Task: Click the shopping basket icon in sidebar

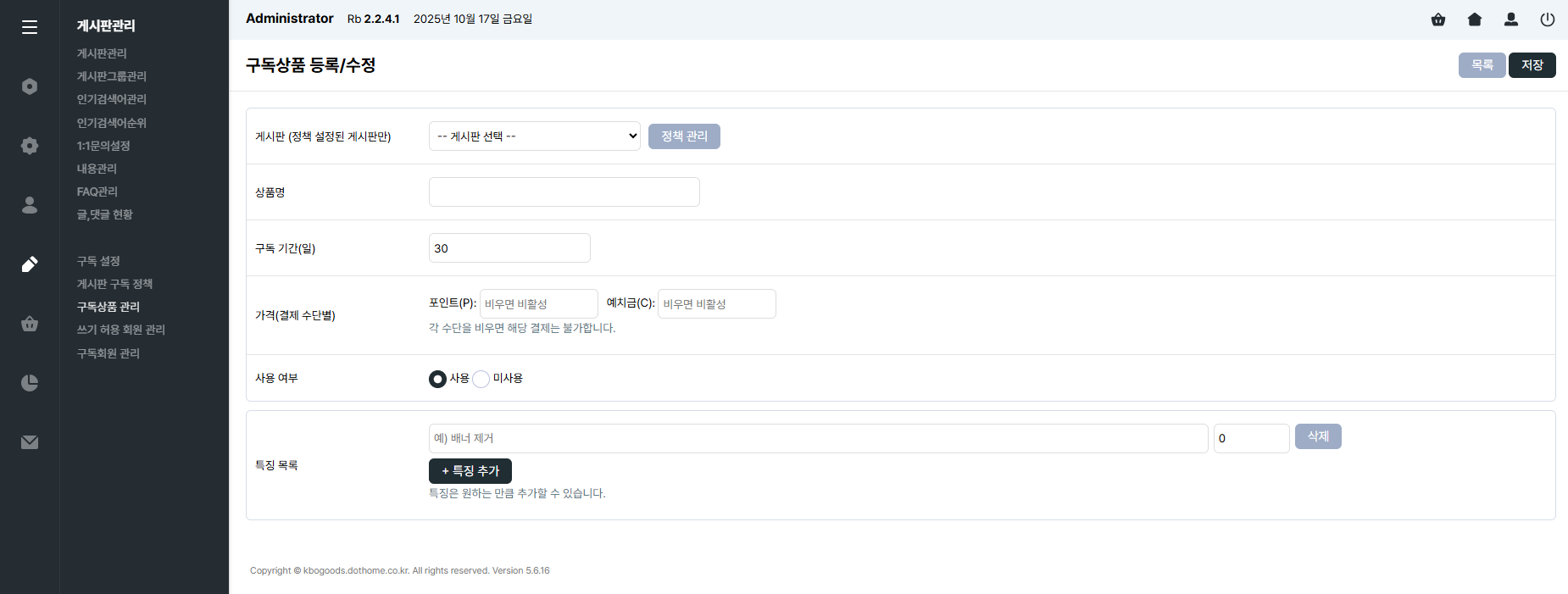Action: (30, 324)
